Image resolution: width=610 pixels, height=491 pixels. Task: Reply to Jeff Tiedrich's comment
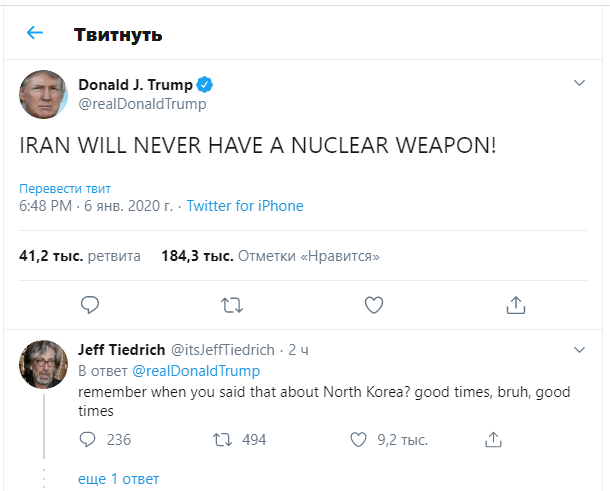click(88, 439)
